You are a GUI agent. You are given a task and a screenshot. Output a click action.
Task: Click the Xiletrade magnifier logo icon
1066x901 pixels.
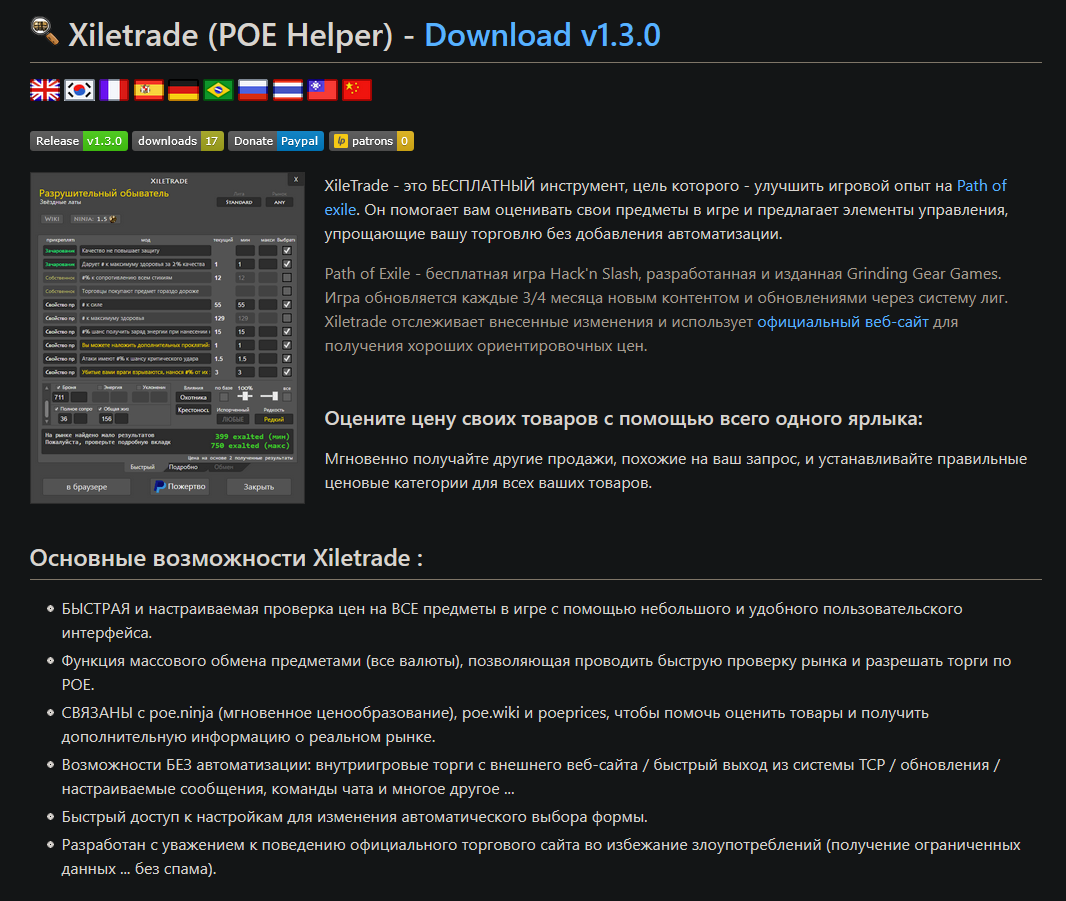click(45, 31)
